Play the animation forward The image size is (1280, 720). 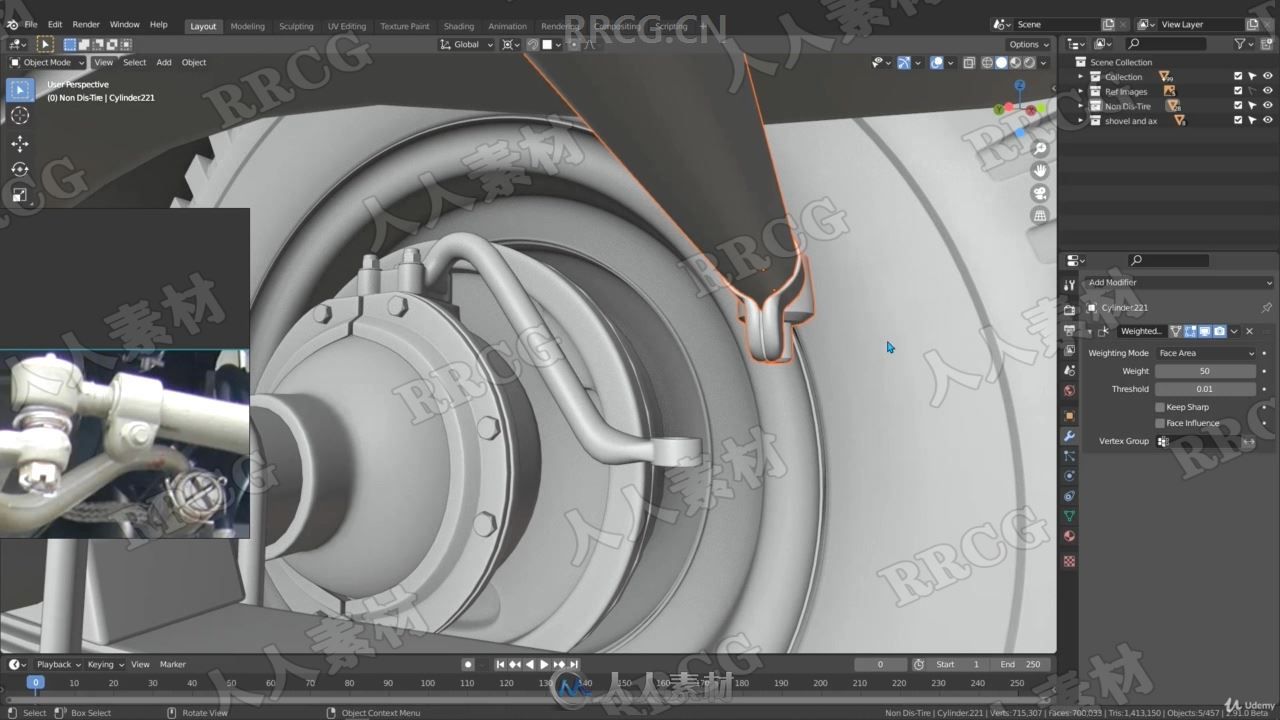coord(544,664)
